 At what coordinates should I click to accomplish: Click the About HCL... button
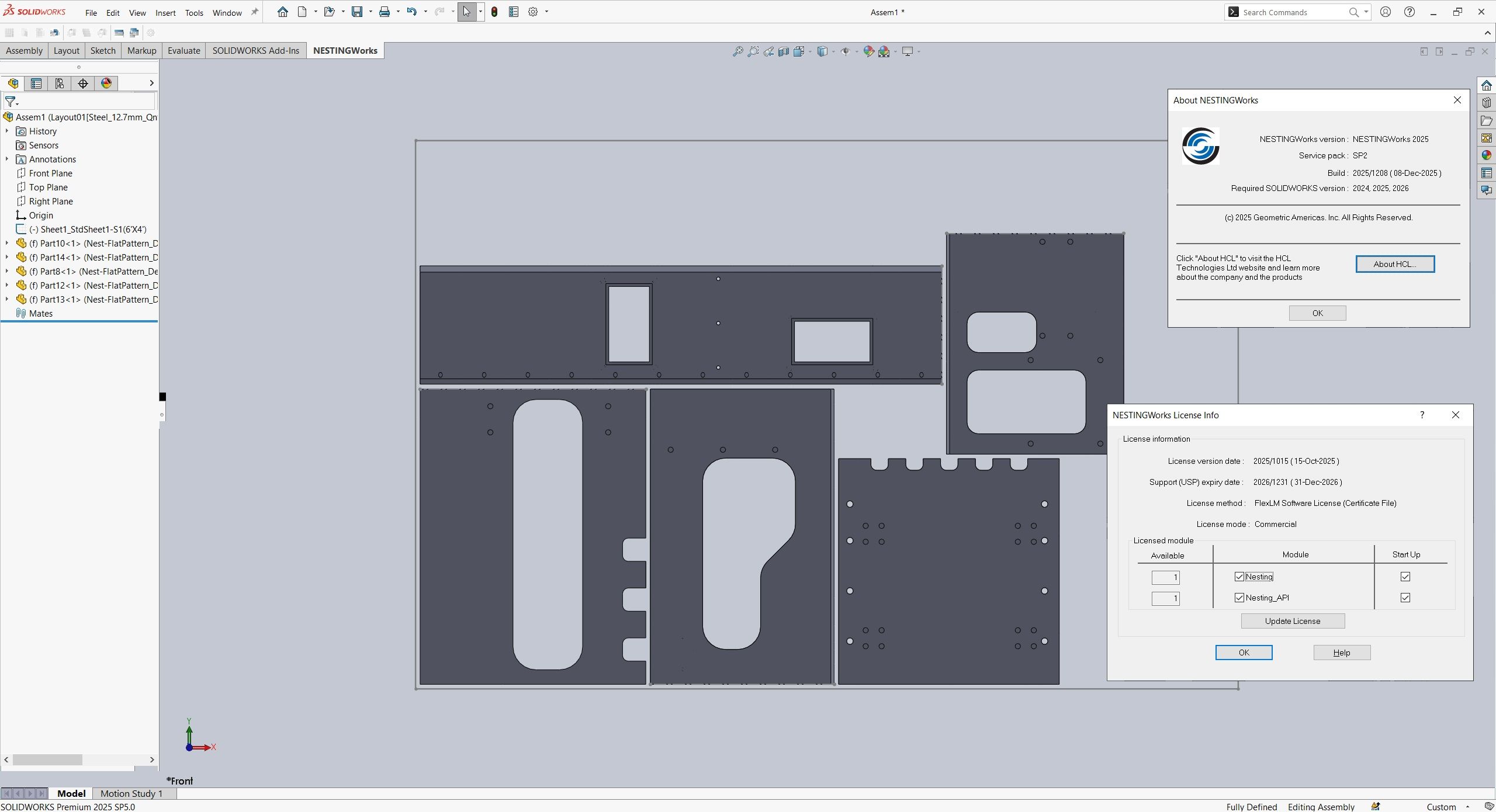1395,264
